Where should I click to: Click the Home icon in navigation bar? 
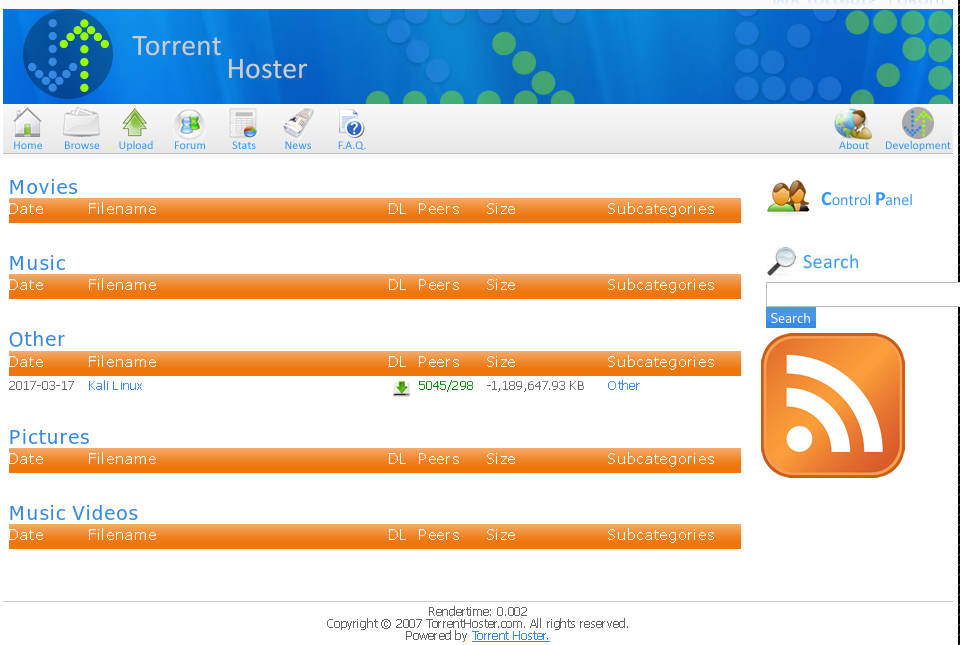pos(28,124)
